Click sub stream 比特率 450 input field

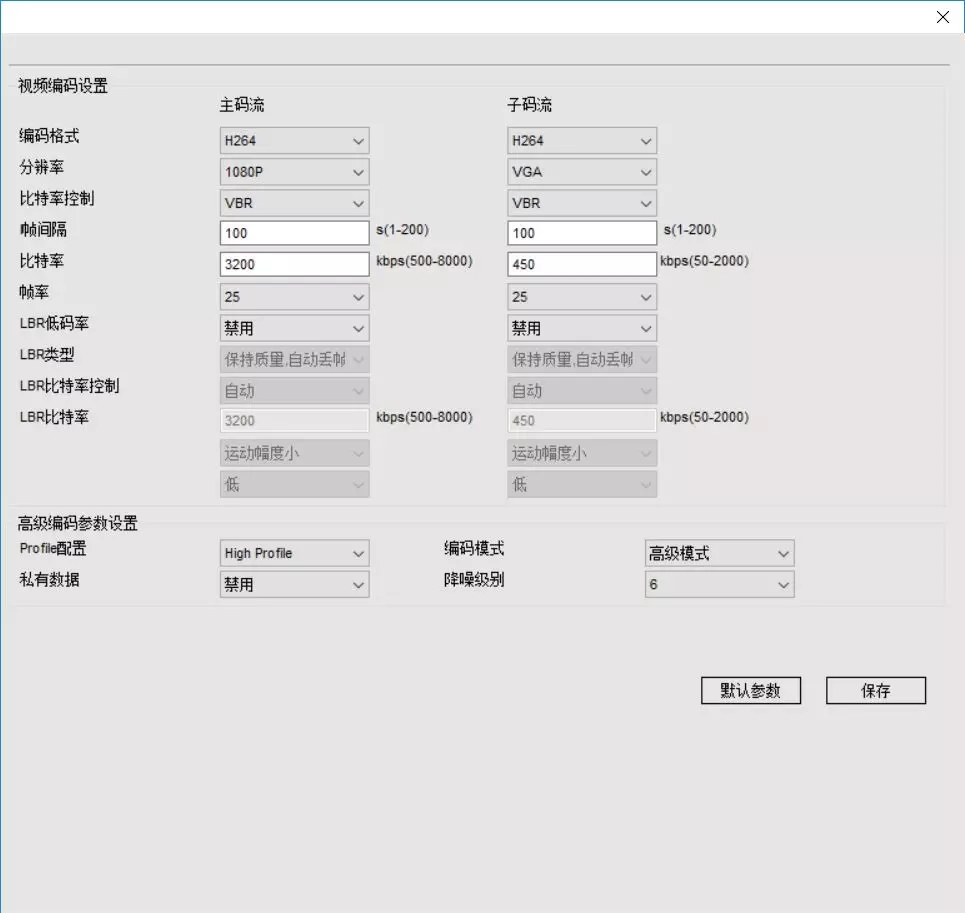pos(582,265)
